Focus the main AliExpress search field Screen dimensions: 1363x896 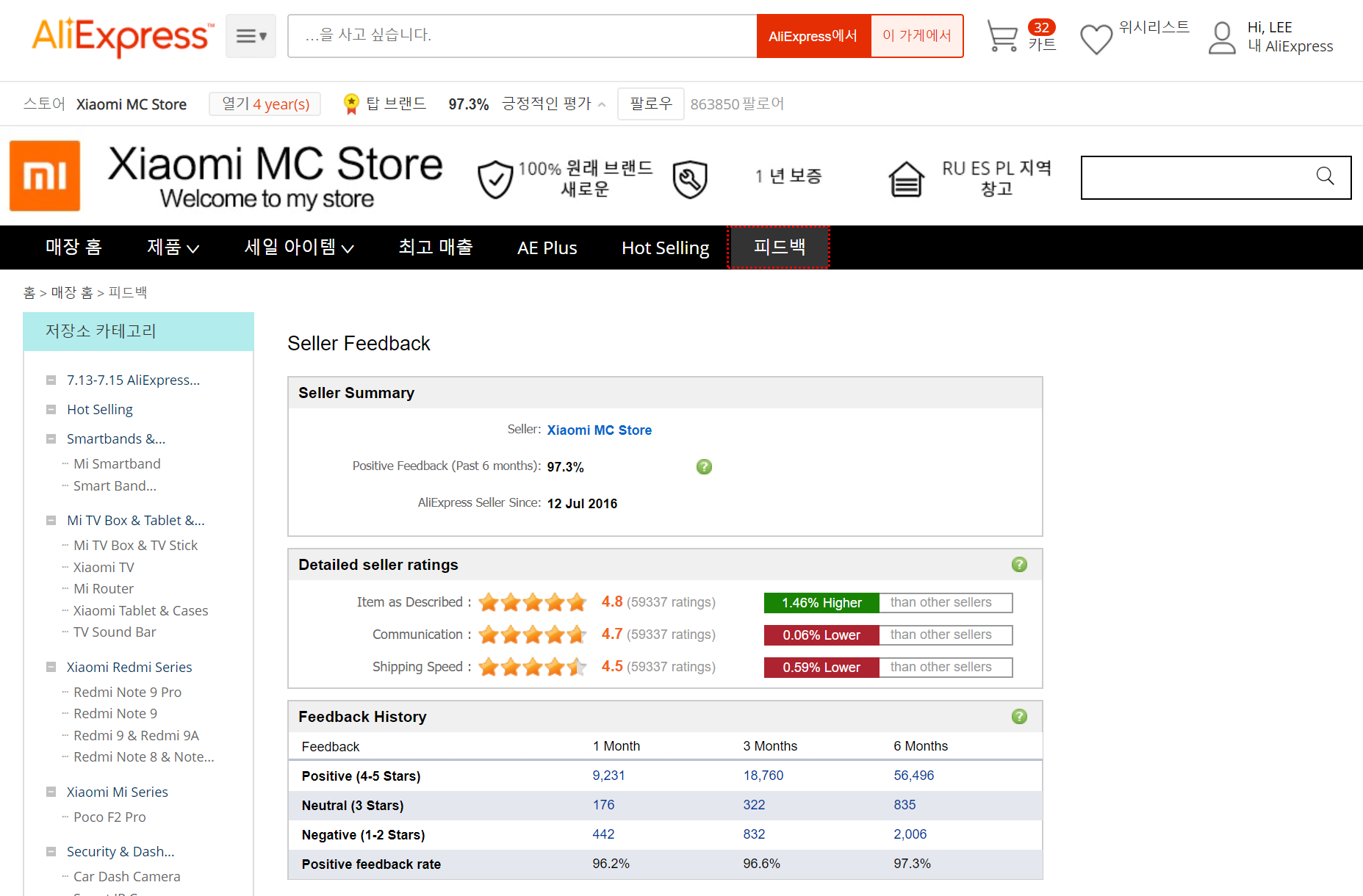click(x=522, y=35)
